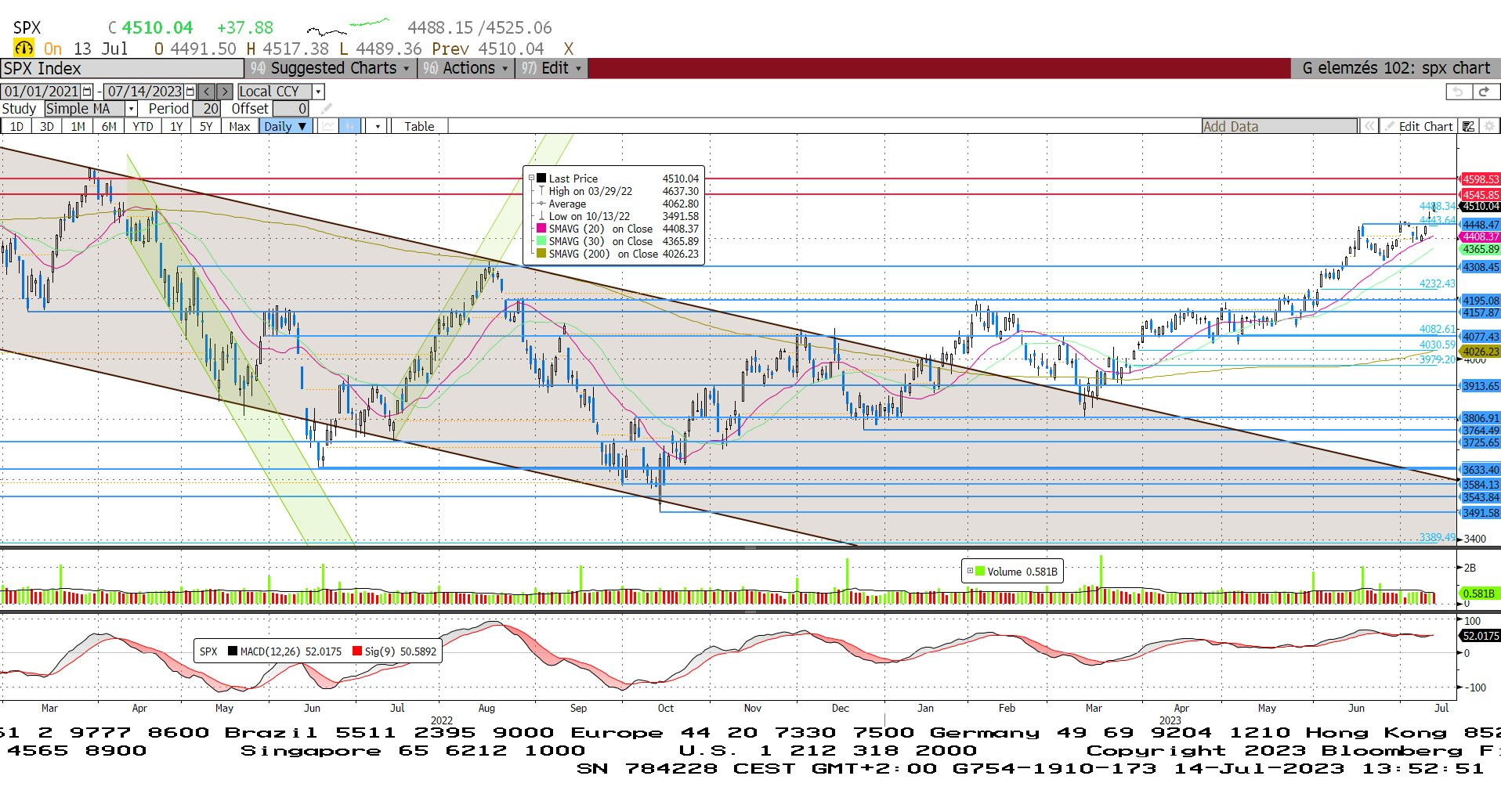Click the undo arrow button

[x=1458, y=92]
